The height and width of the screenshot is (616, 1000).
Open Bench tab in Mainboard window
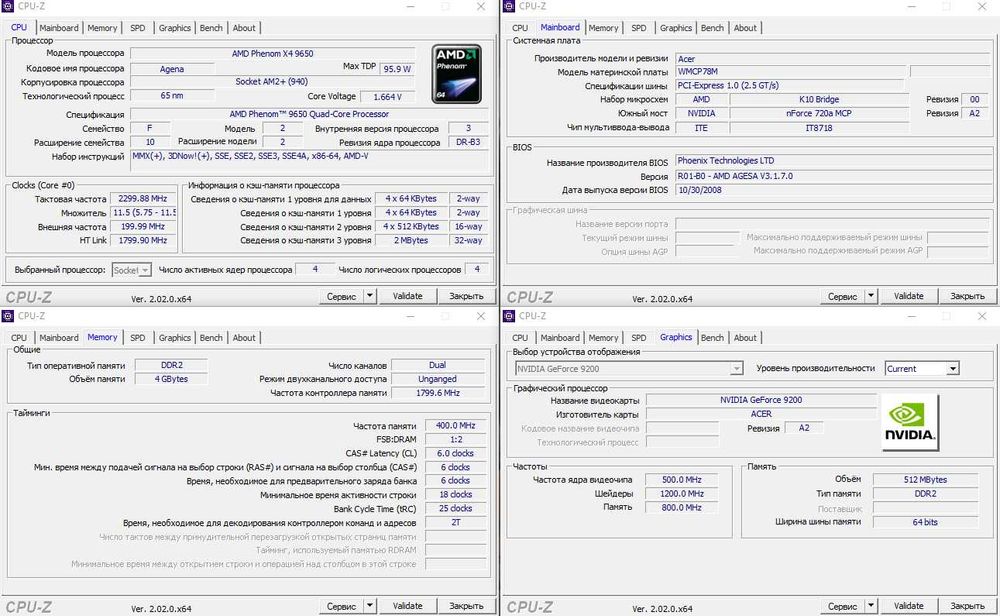712,28
